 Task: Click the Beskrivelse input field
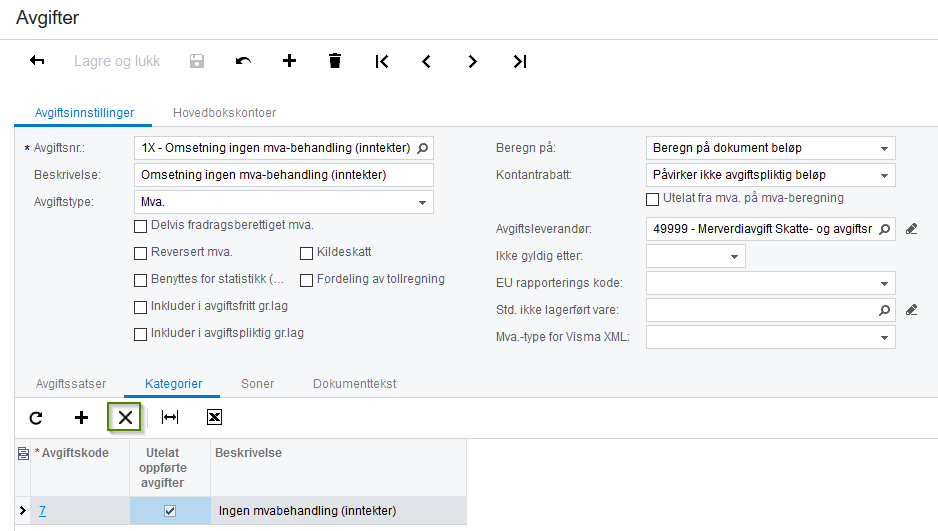pos(284,175)
